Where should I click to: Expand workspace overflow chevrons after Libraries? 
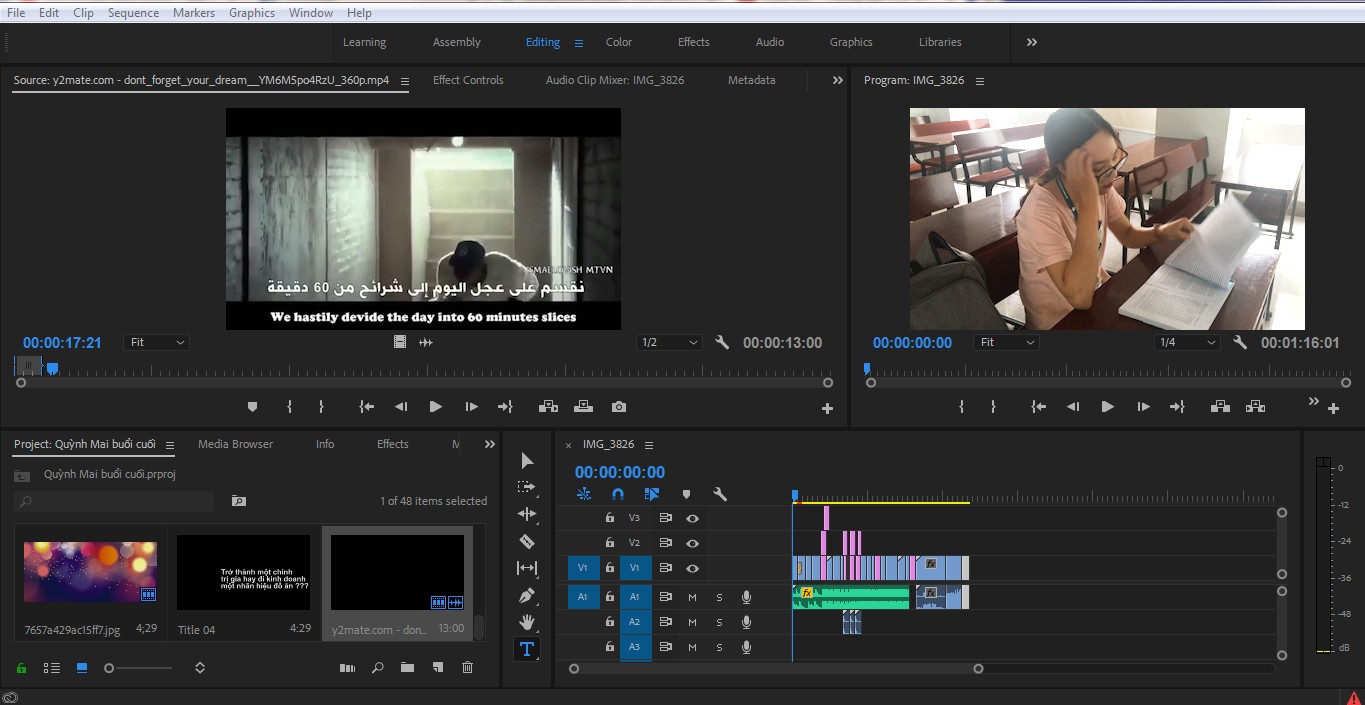pyautogui.click(x=1032, y=42)
